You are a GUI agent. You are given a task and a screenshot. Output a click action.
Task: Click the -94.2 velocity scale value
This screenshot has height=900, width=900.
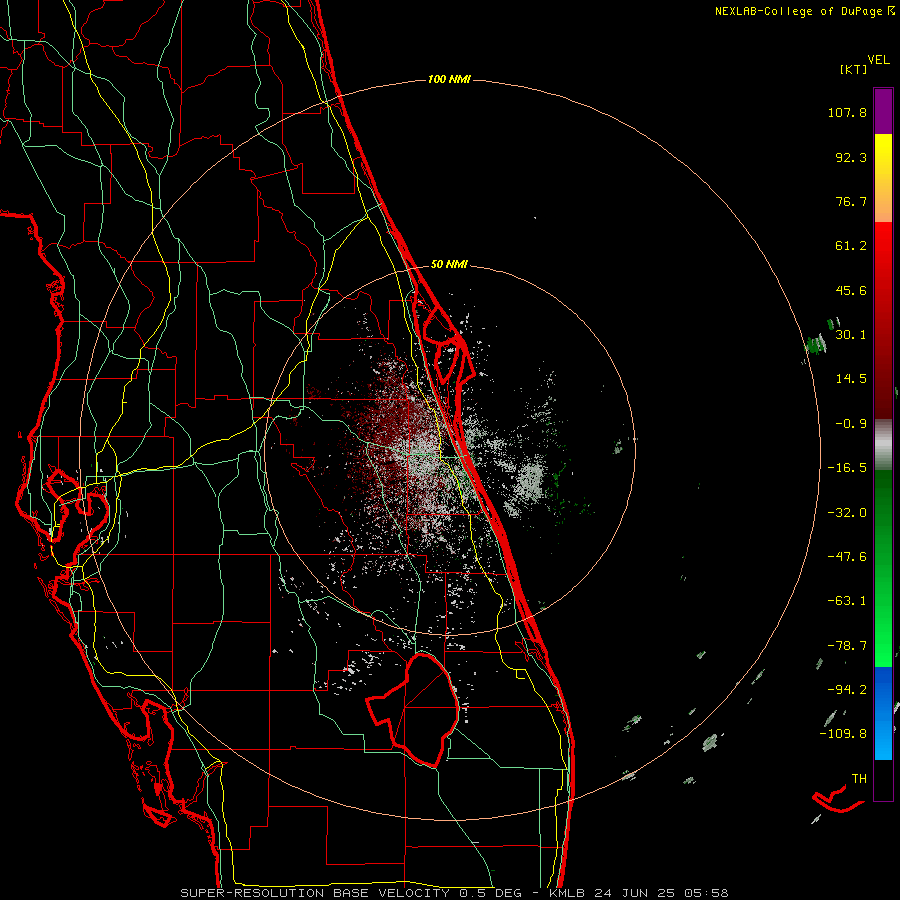[x=847, y=689]
